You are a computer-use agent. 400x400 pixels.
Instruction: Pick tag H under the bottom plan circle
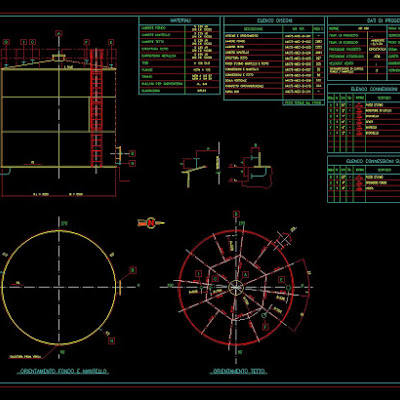[x=112, y=341]
